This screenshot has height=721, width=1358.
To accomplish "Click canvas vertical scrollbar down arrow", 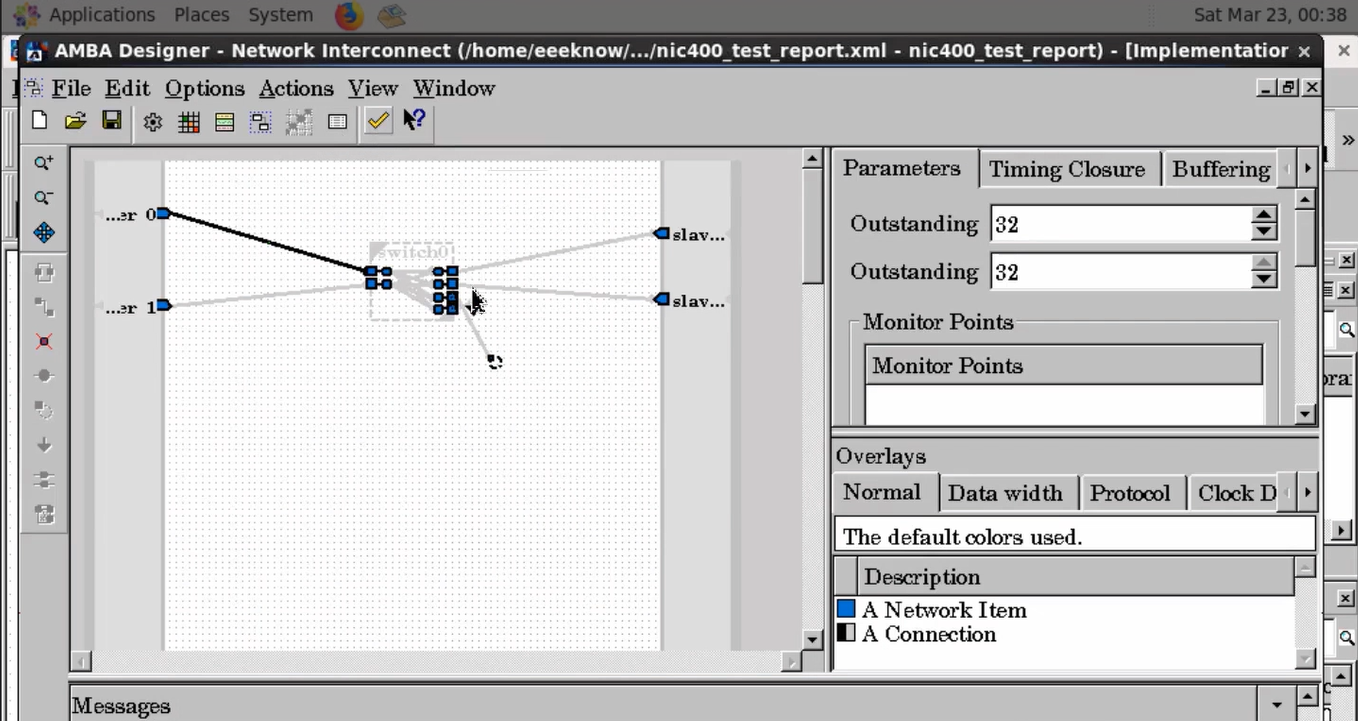I will pos(813,638).
